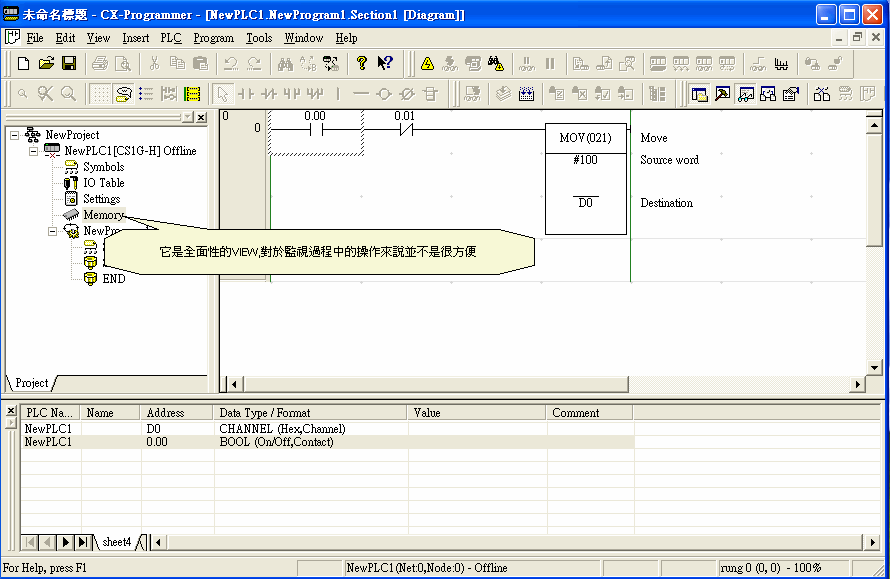Open the PLC menu
The height and width of the screenshot is (579, 890).
(171, 38)
